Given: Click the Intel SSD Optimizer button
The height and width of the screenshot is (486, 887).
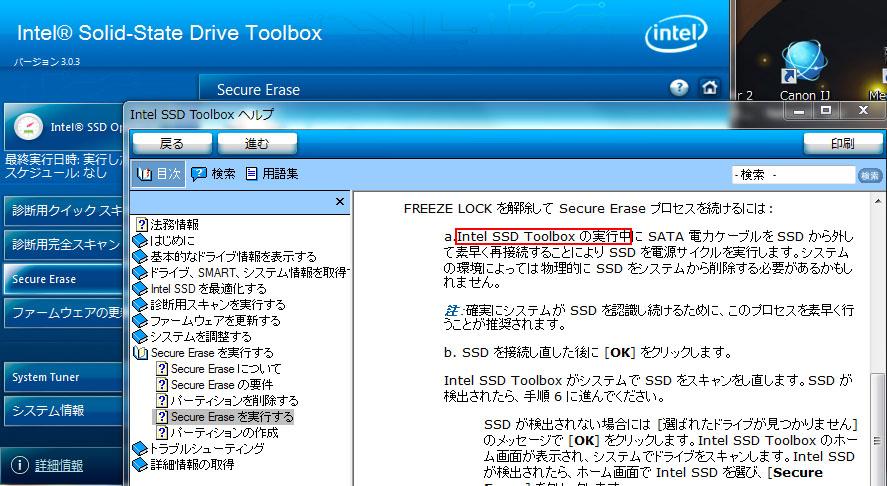Looking at the screenshot, I should click(64, 127).
